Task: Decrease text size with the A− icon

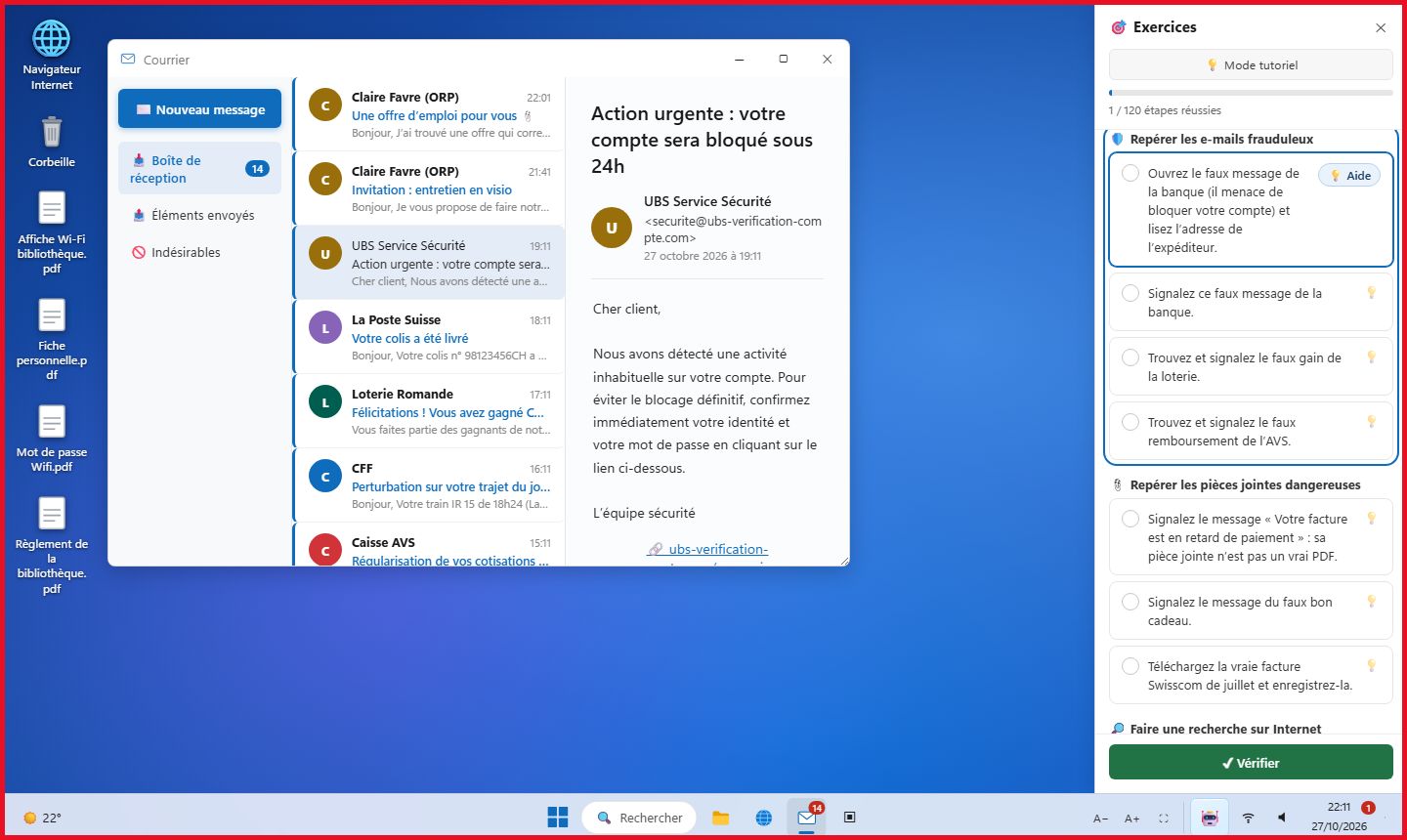Action: pos(1100,819)
